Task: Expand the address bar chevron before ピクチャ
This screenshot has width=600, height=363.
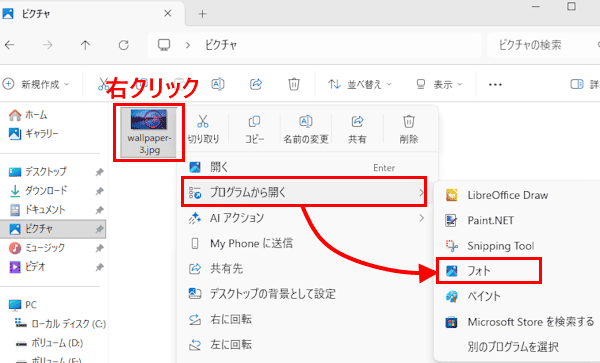Action: [x=188, y=45]
